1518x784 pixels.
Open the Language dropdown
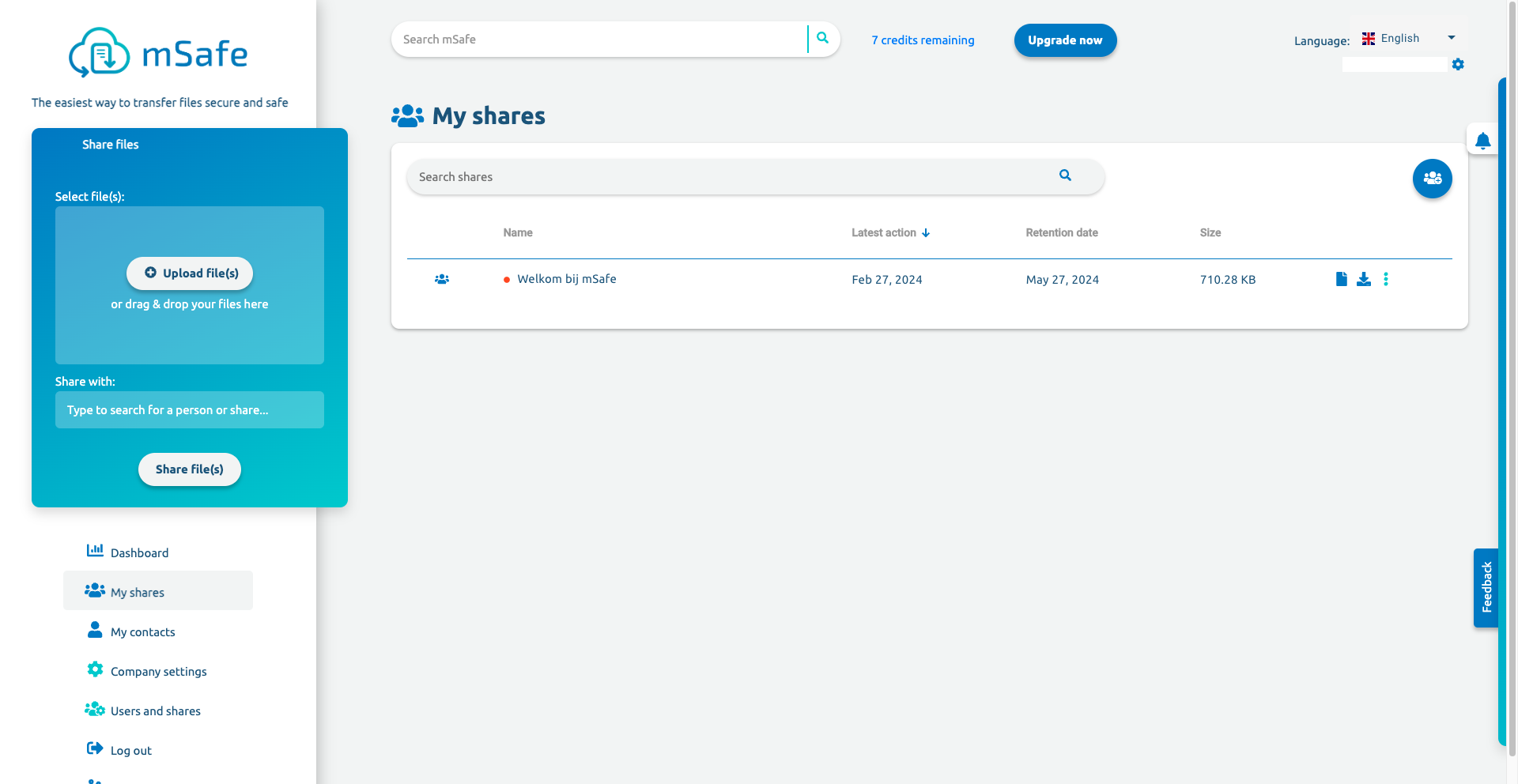click(1451, 36)
